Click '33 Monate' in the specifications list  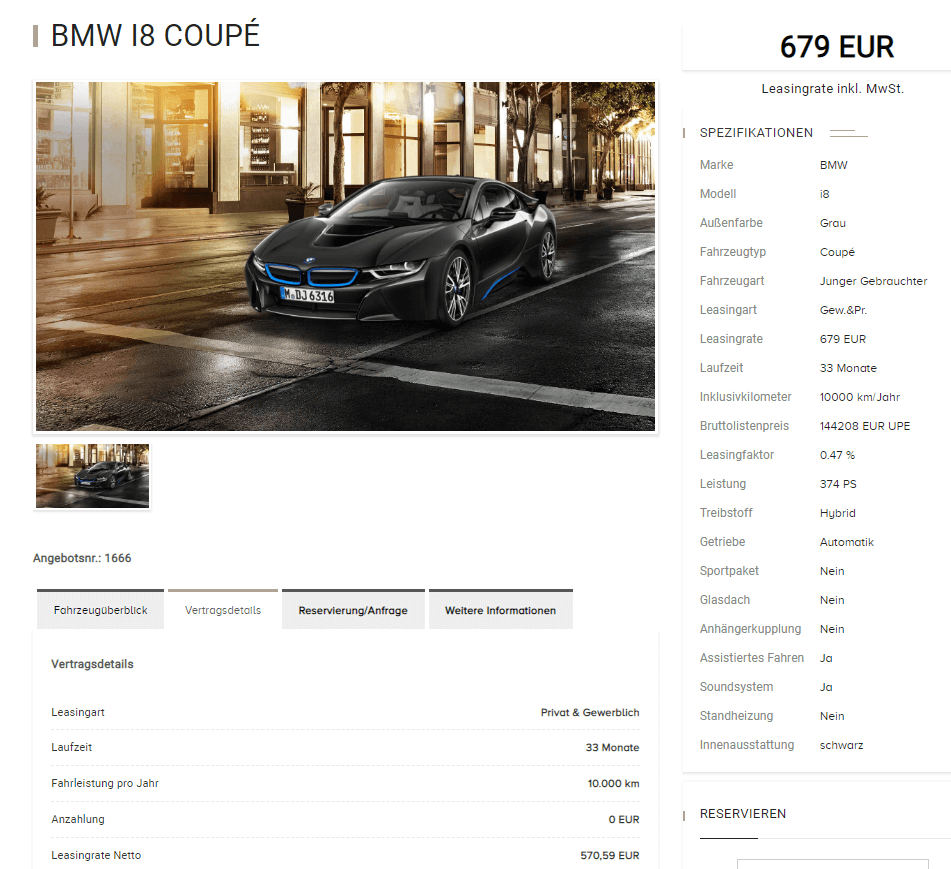pyautogui.click(x=848, y=368)
